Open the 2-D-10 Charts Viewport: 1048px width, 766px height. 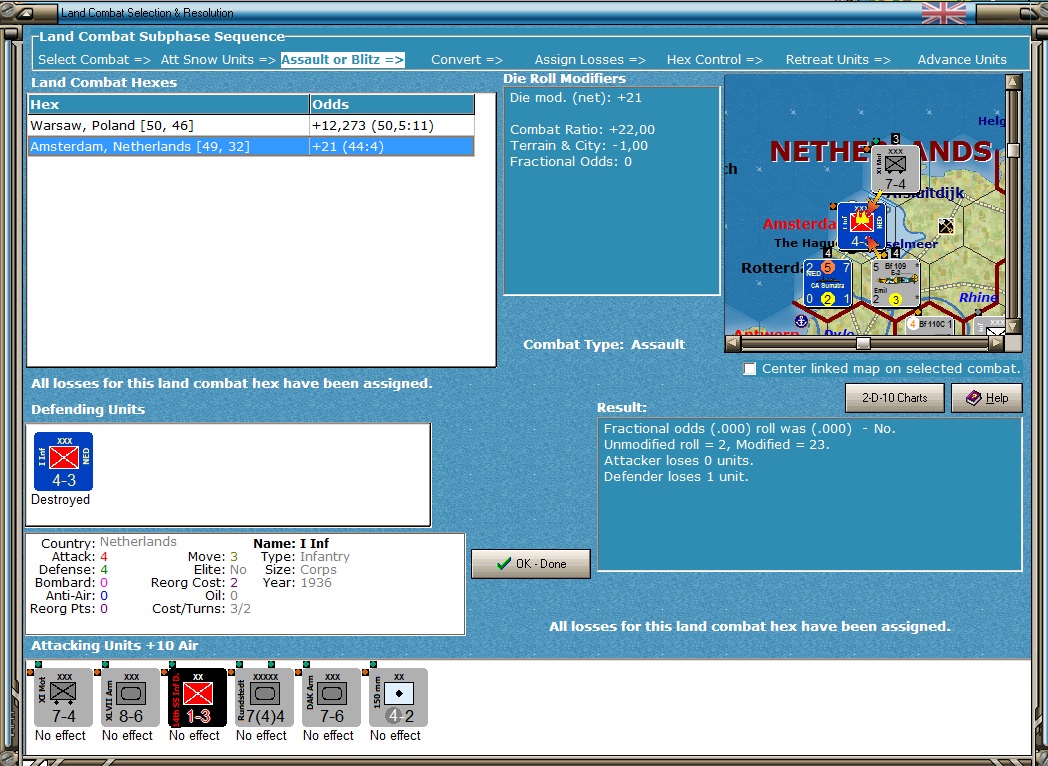(894, 398)
